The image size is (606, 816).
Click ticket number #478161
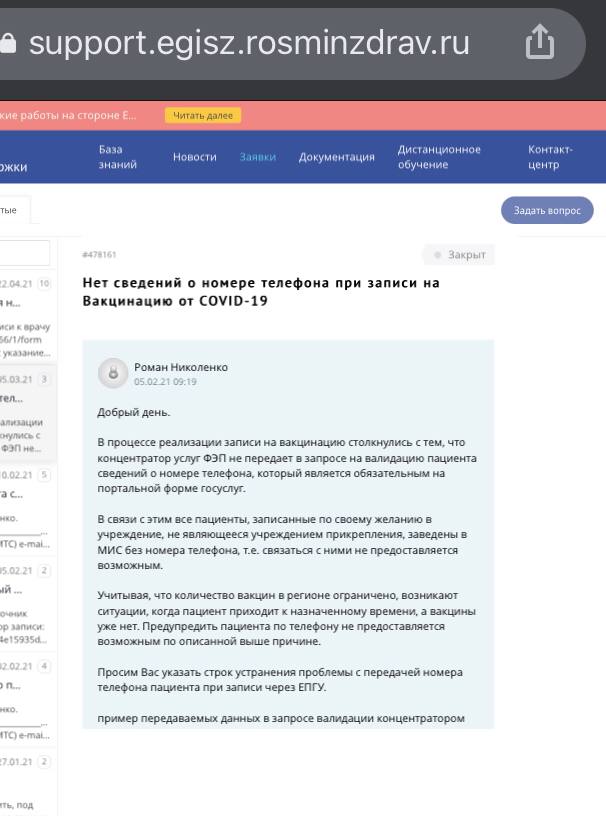pyautogui.click(x=99, y=254)
